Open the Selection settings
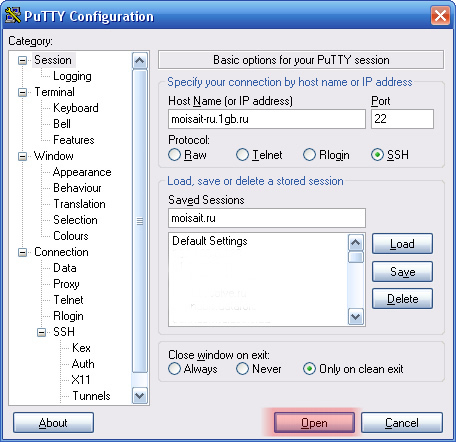The width and height of the screenshot is (456, 442). pyautogui.click(x=75, y=220)
